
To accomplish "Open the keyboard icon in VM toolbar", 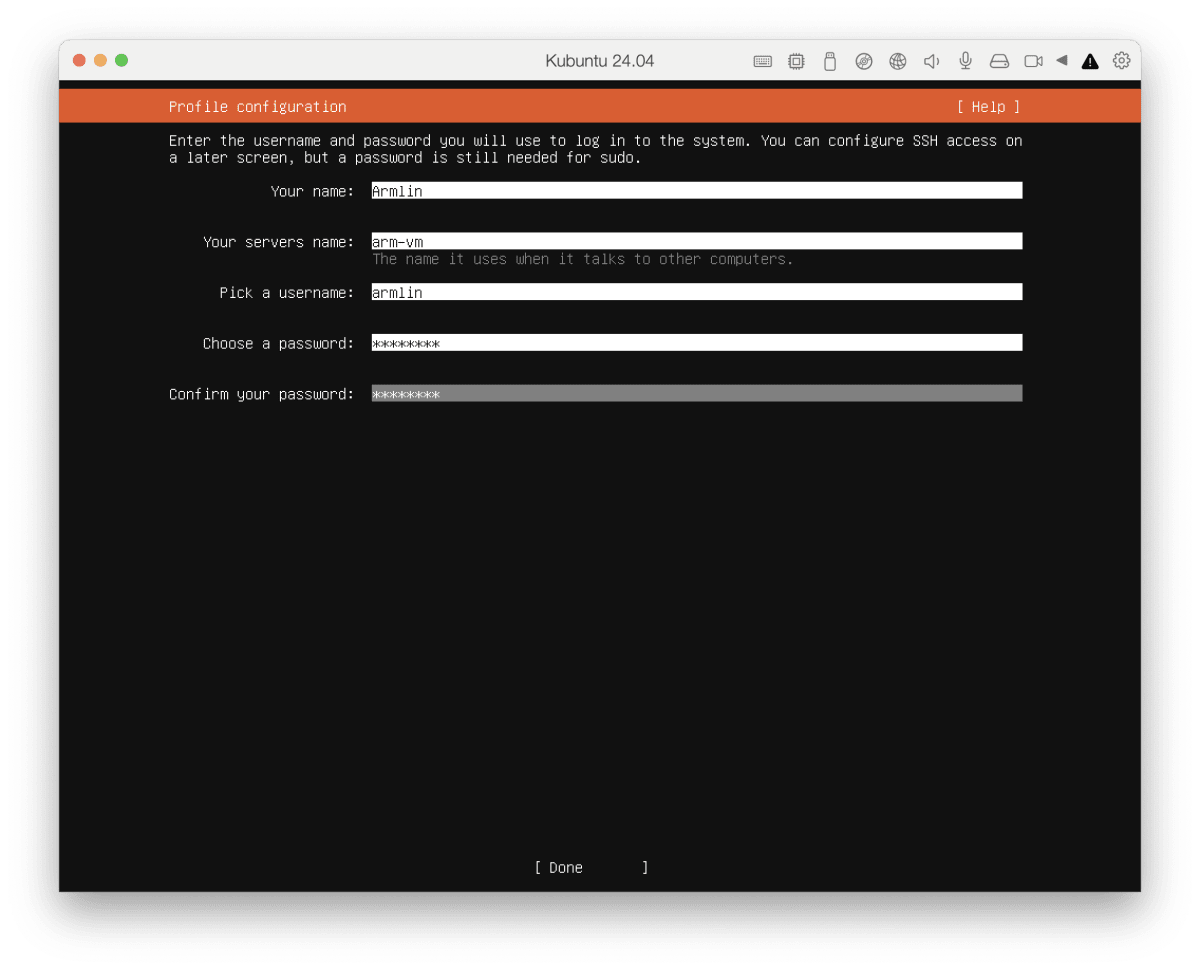I will pyautogui.click(x=762, y=61).
